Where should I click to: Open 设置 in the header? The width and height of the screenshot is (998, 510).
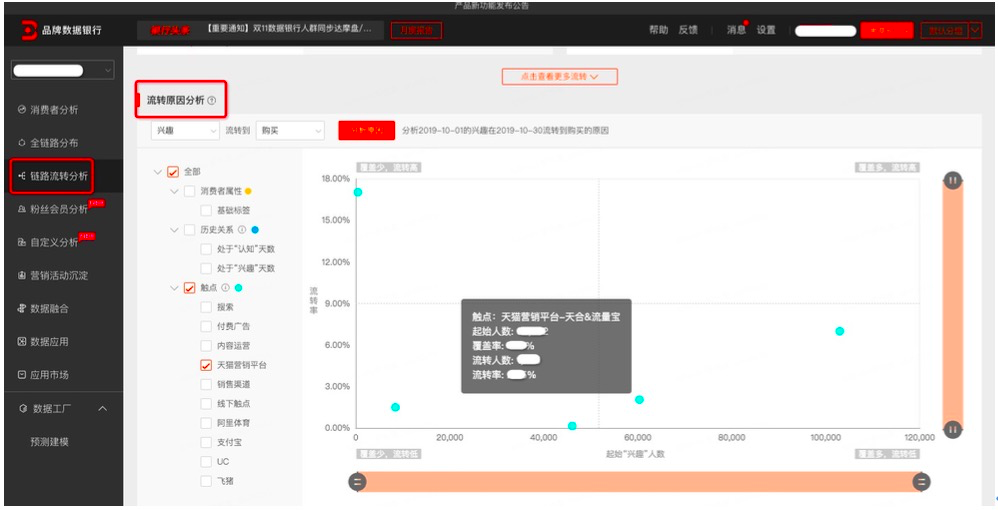coord(766,30)
